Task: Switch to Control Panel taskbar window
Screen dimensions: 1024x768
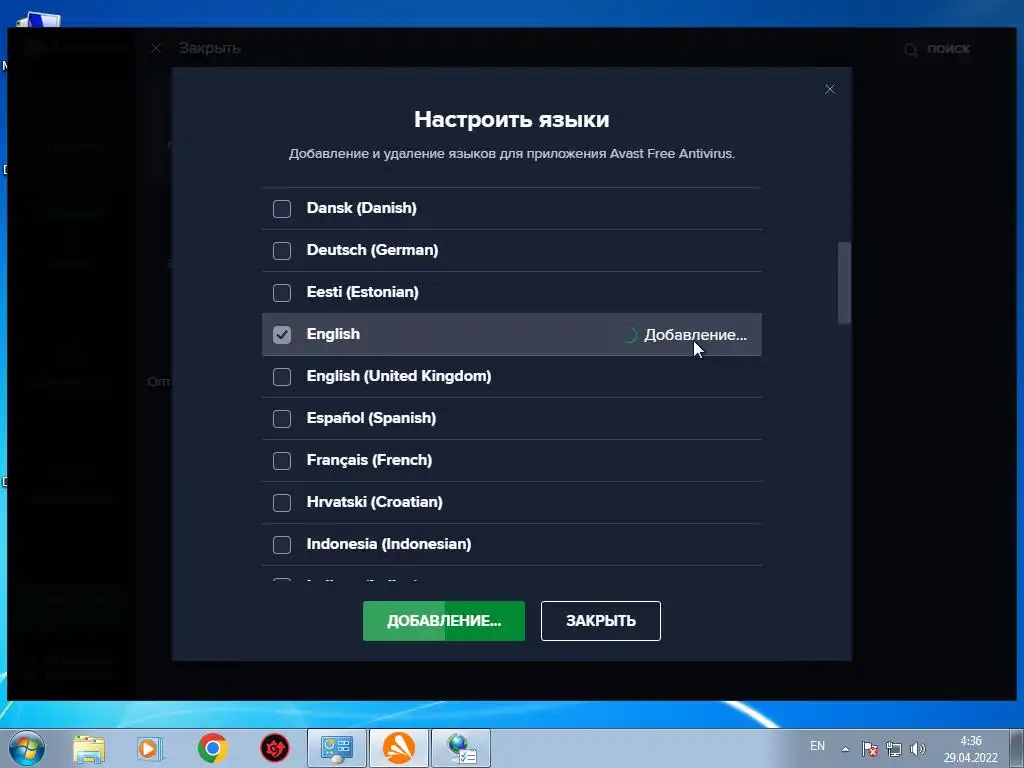Action: point(337,748)
